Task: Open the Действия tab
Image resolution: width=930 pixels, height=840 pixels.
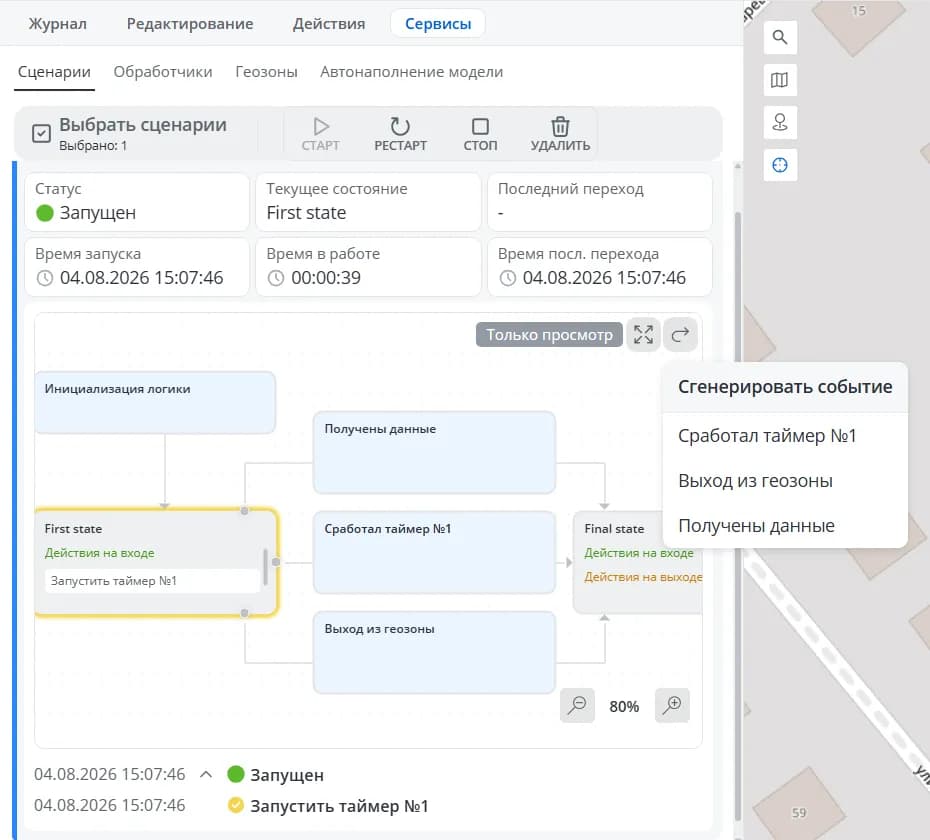Action: (329, 24)
